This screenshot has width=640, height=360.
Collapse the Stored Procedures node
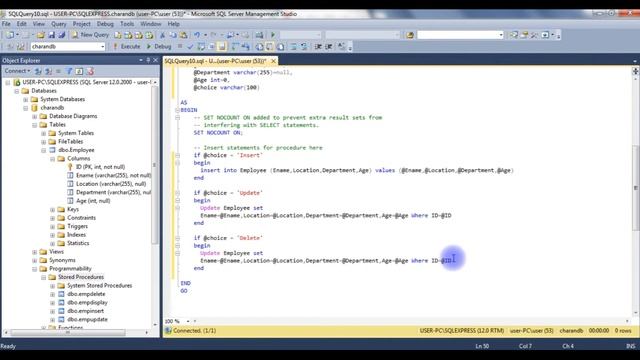[44, 277]
